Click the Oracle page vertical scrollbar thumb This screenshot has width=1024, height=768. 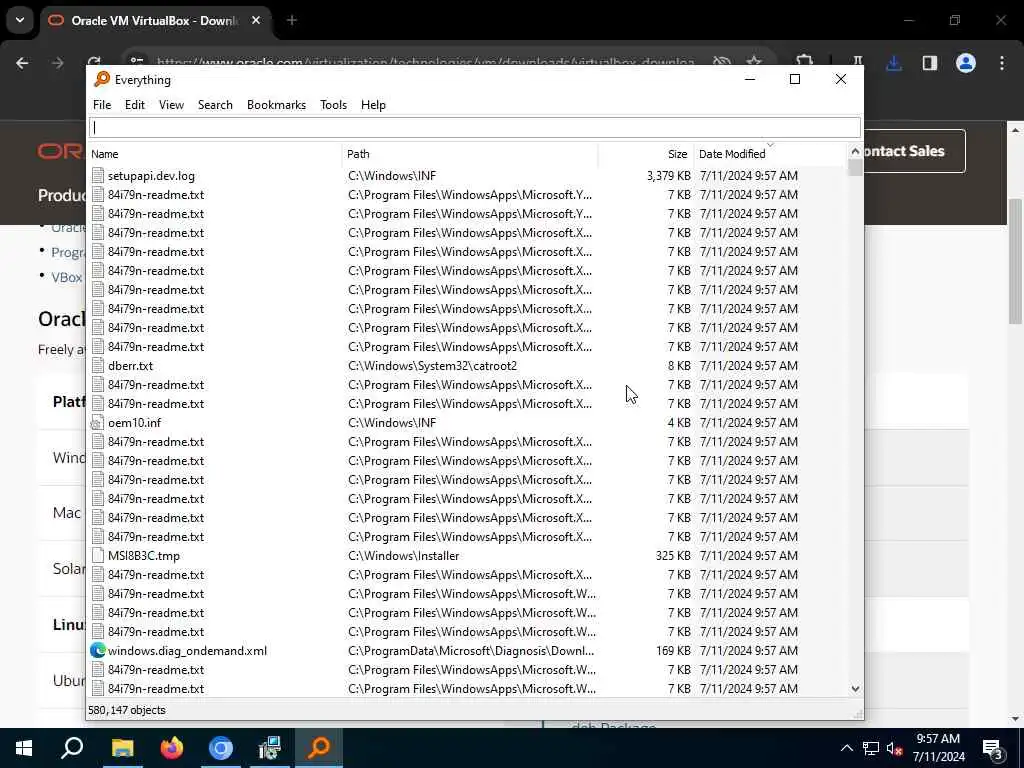coord(1015,261)
